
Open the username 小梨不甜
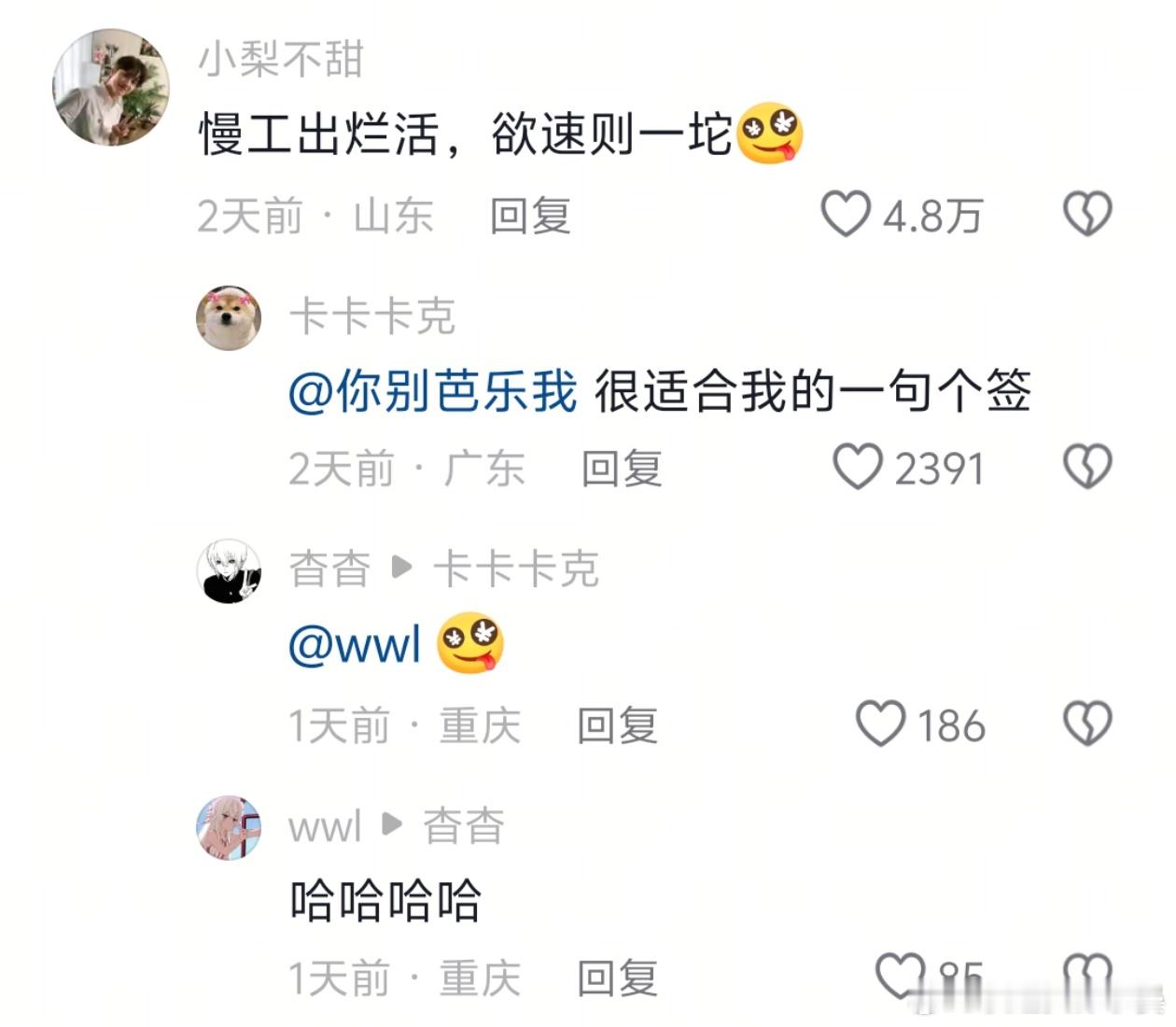pos(280,59)
